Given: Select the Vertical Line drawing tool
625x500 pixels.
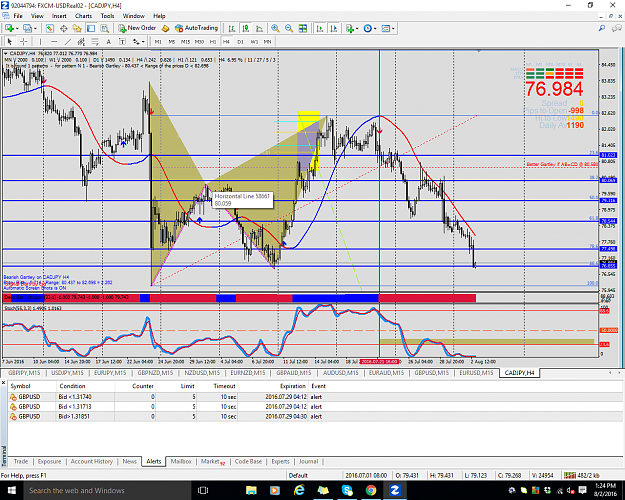Looking at the screenshot, I should (x=40, y=41).
